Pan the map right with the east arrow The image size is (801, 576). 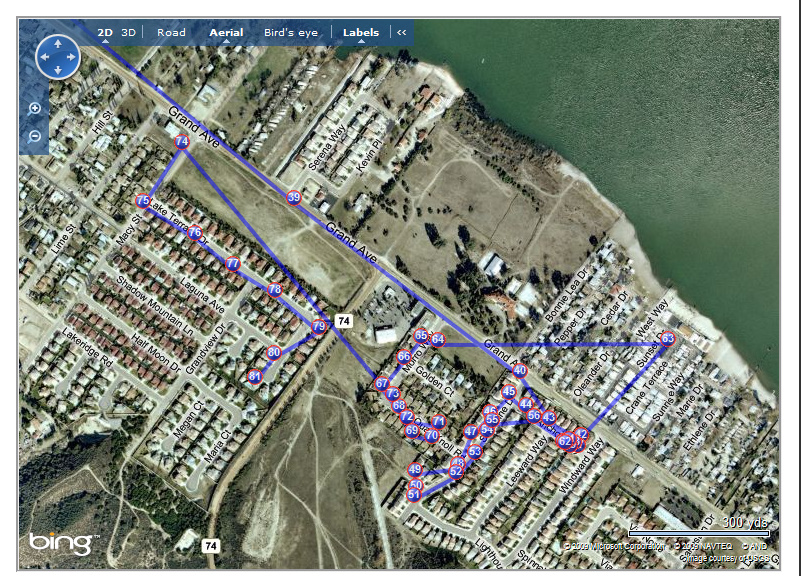tap(71, 57)
